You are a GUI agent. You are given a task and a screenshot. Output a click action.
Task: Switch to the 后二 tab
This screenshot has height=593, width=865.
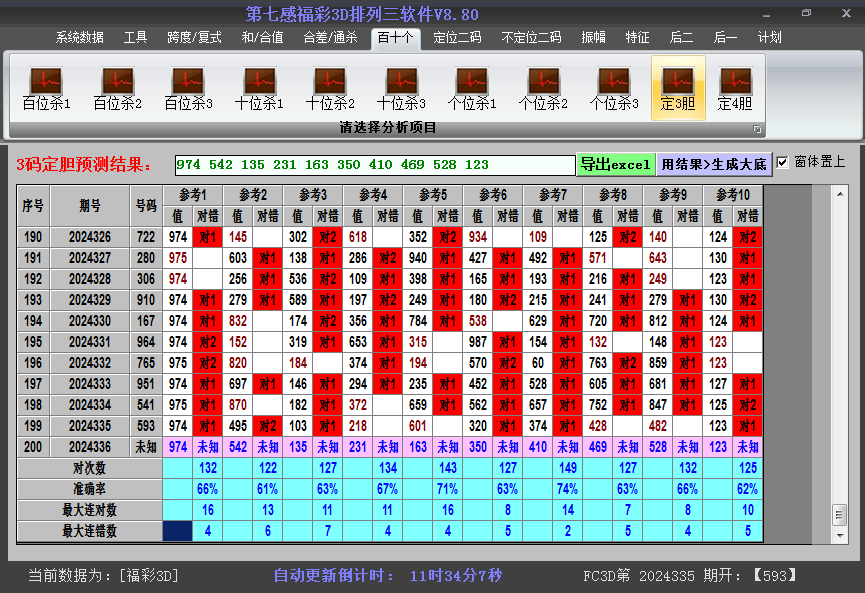(x=681, y=38)
